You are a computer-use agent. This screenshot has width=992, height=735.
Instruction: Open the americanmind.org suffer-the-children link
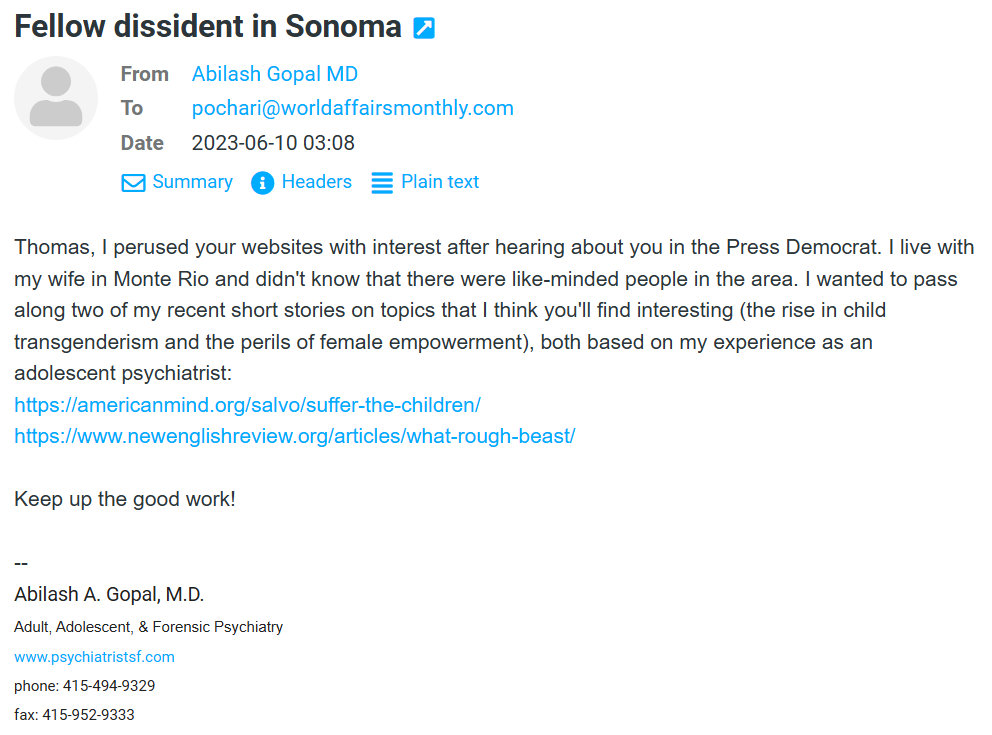click(x=247, y=405)
